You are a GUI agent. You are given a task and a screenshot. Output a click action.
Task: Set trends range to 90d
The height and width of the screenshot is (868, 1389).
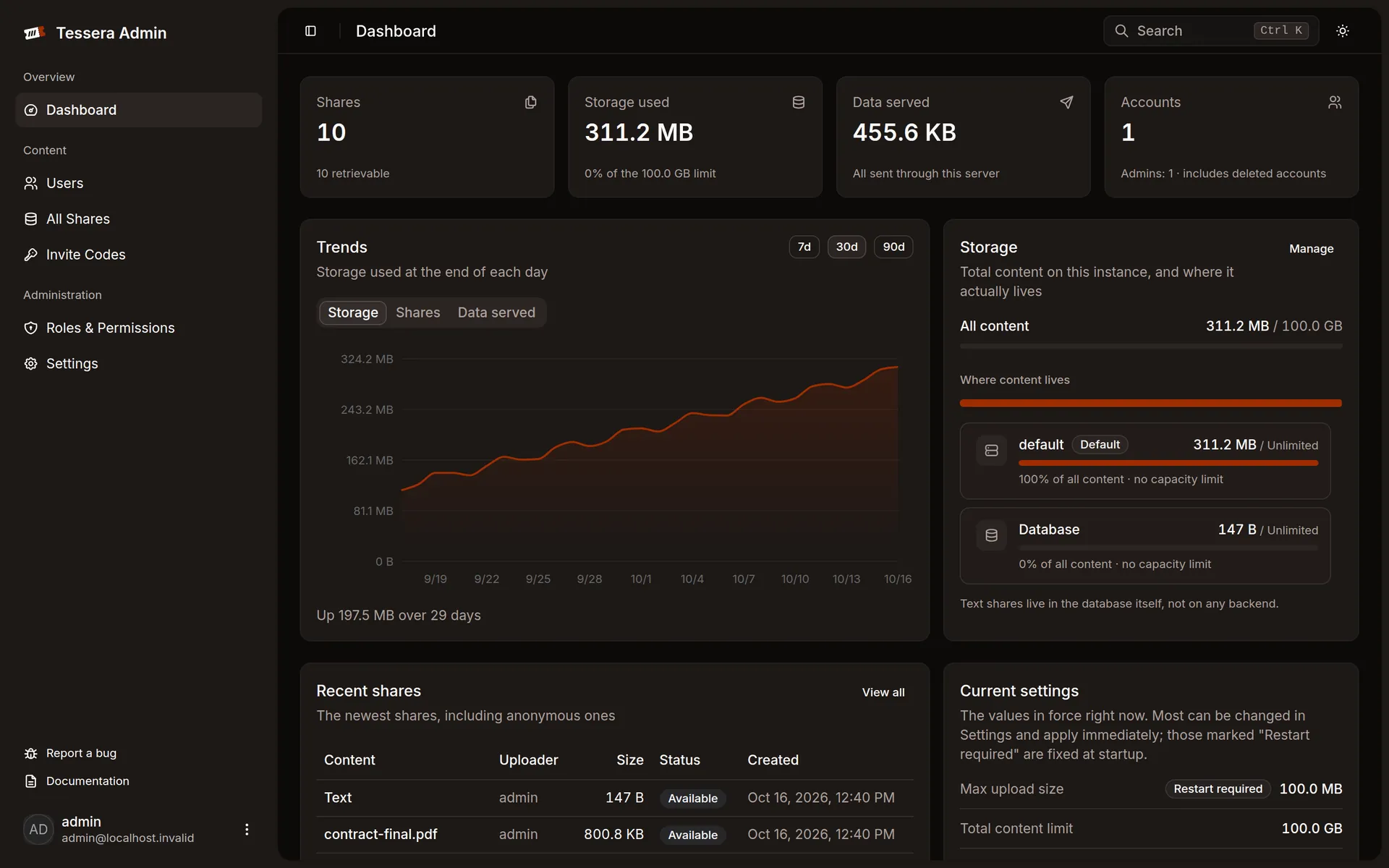pos(893,247)
